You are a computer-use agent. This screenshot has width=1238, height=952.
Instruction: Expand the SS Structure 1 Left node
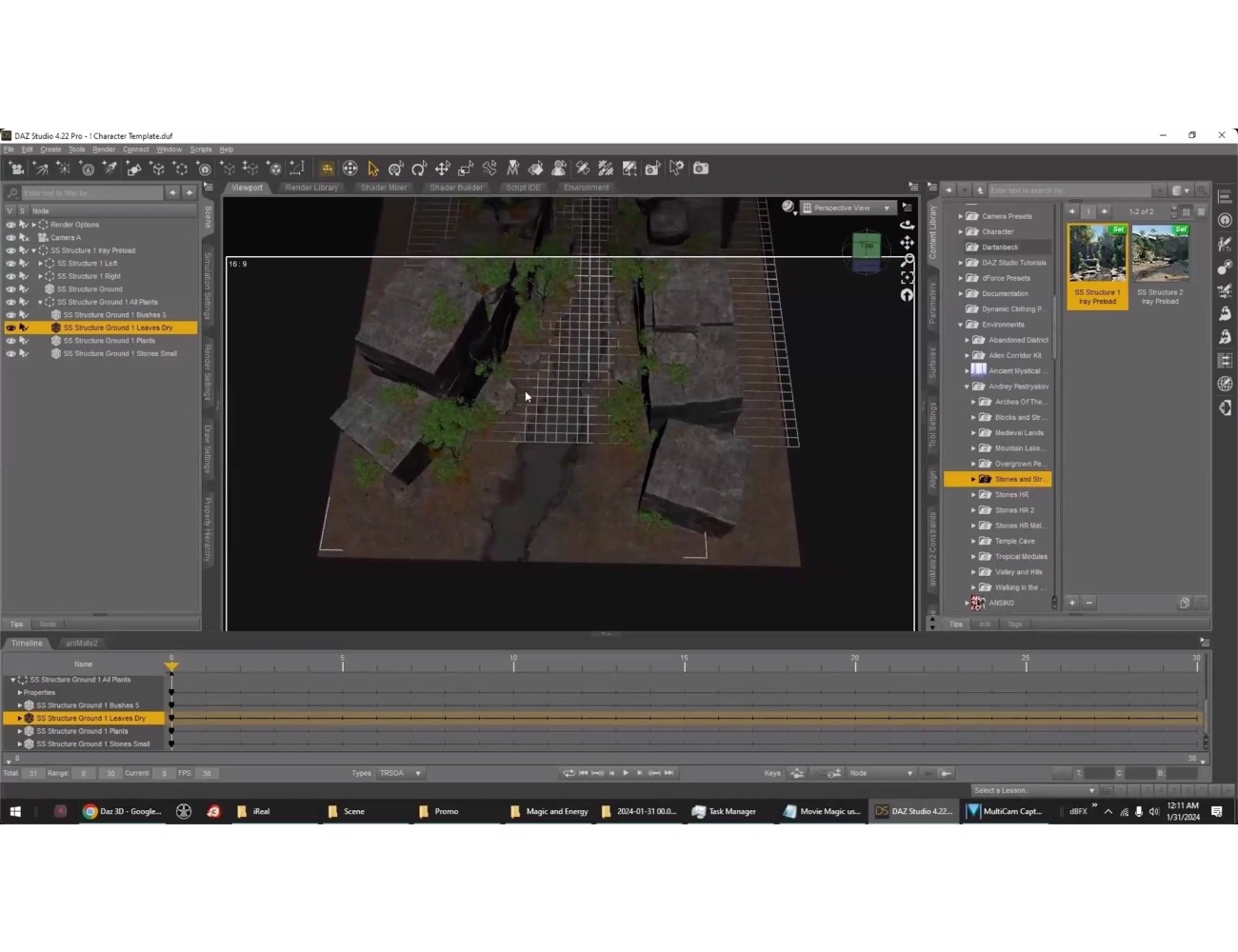click(x=40, y=264)
